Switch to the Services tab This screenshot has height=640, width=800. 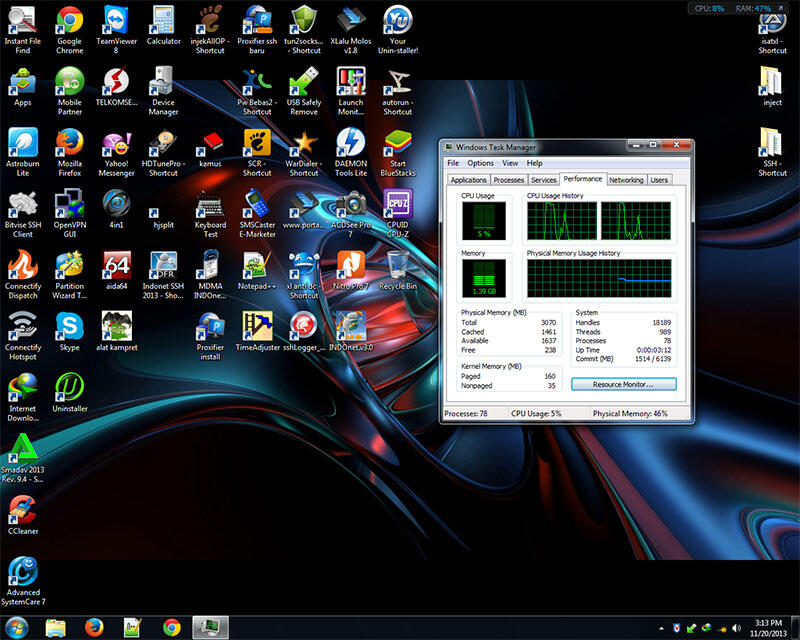pyautogui.click(x=543, y=180)
